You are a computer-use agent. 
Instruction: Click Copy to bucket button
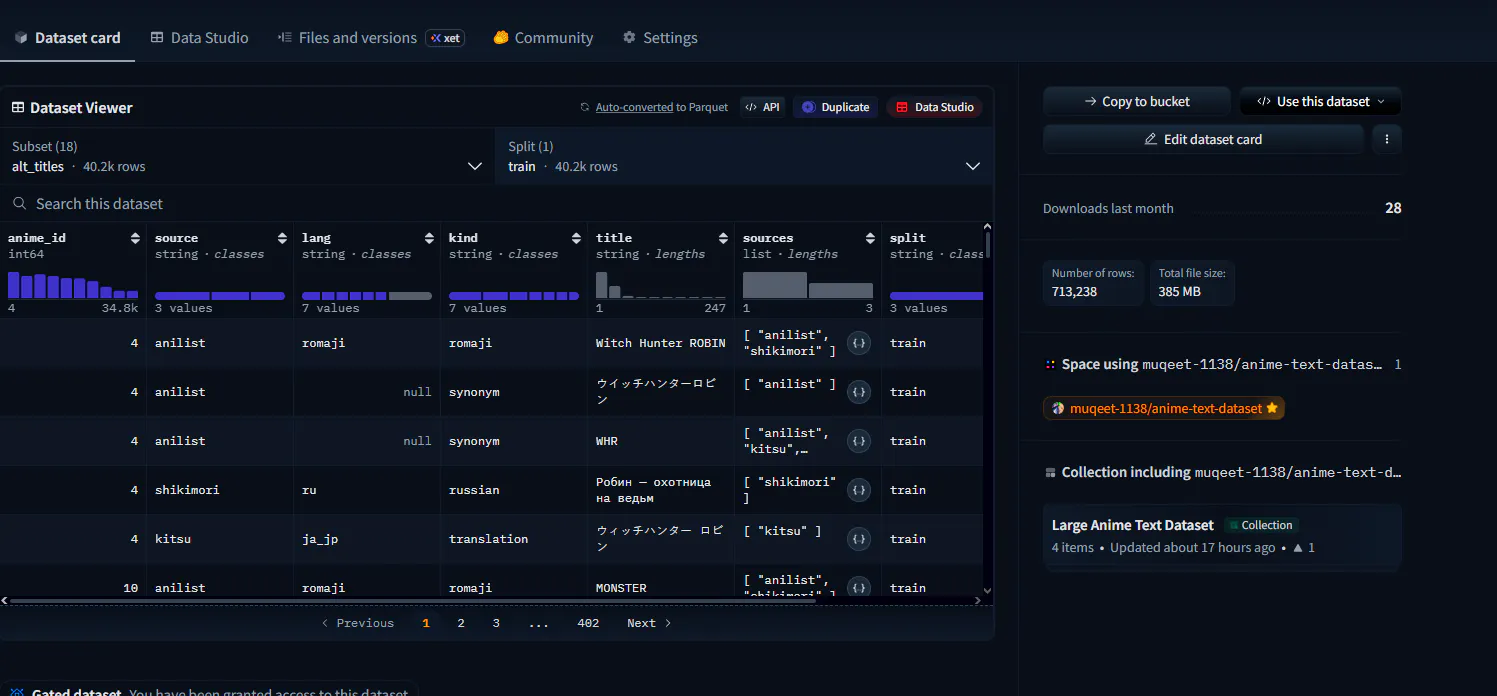[x=1137, y=101]
